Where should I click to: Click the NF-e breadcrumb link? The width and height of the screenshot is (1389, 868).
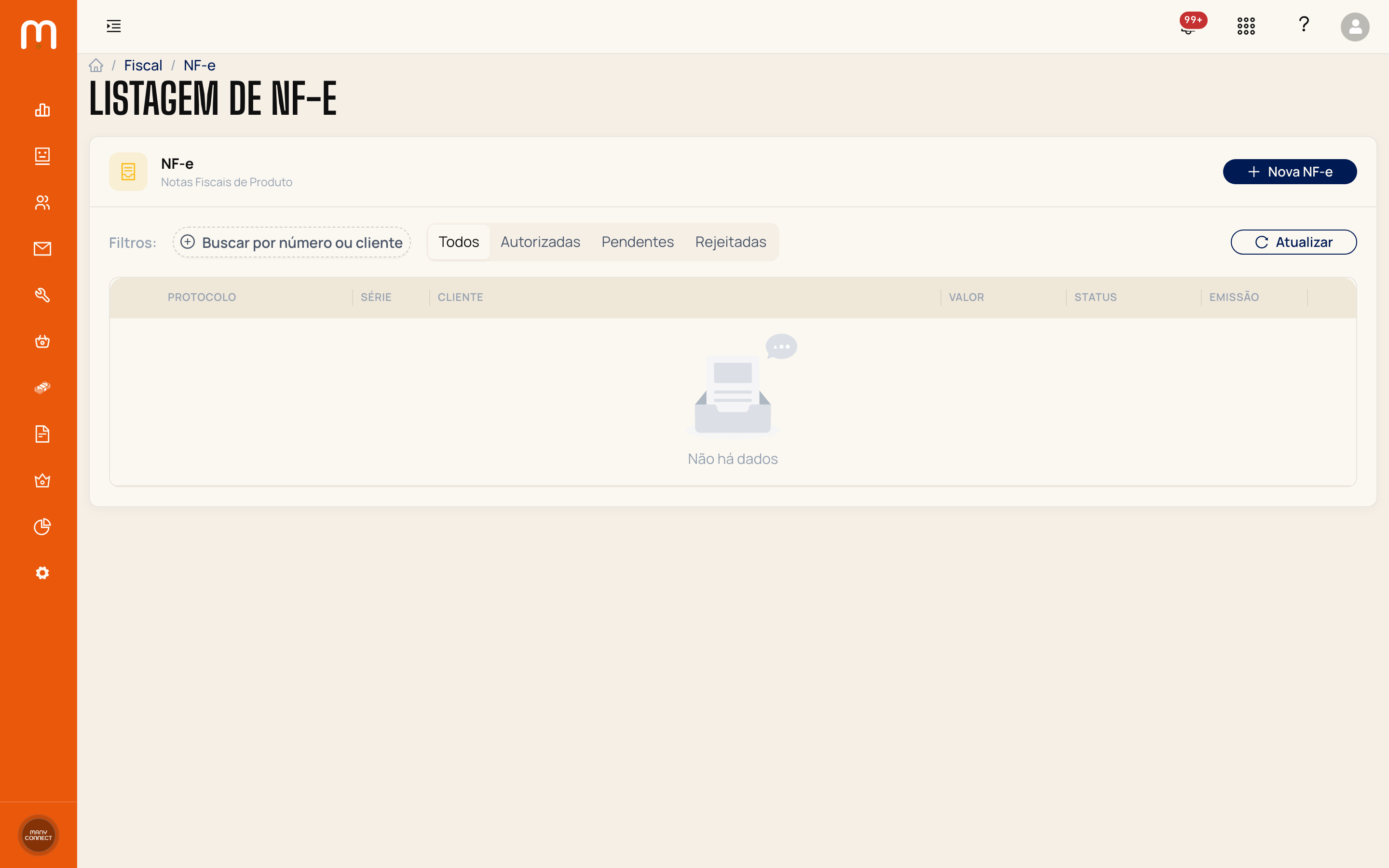tap(199, 66)
